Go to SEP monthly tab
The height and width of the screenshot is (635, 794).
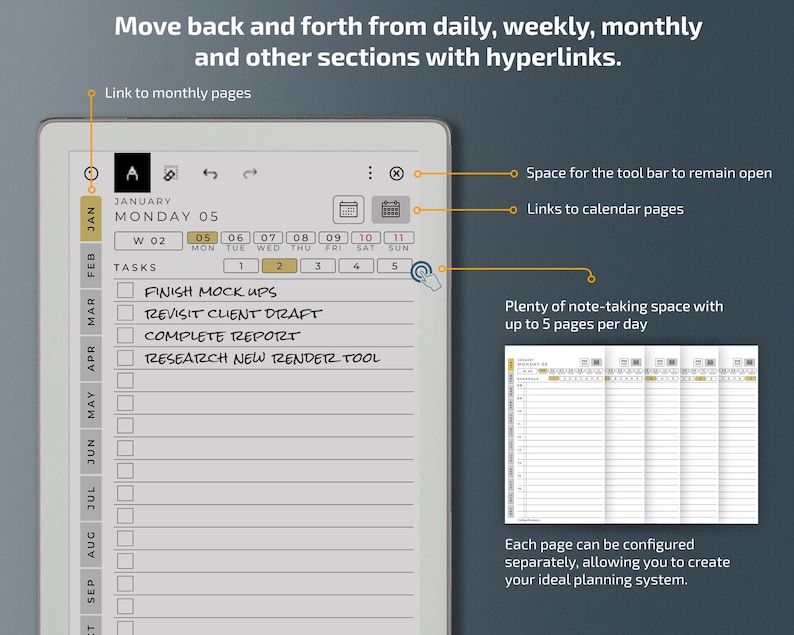(x=91, y=591)
